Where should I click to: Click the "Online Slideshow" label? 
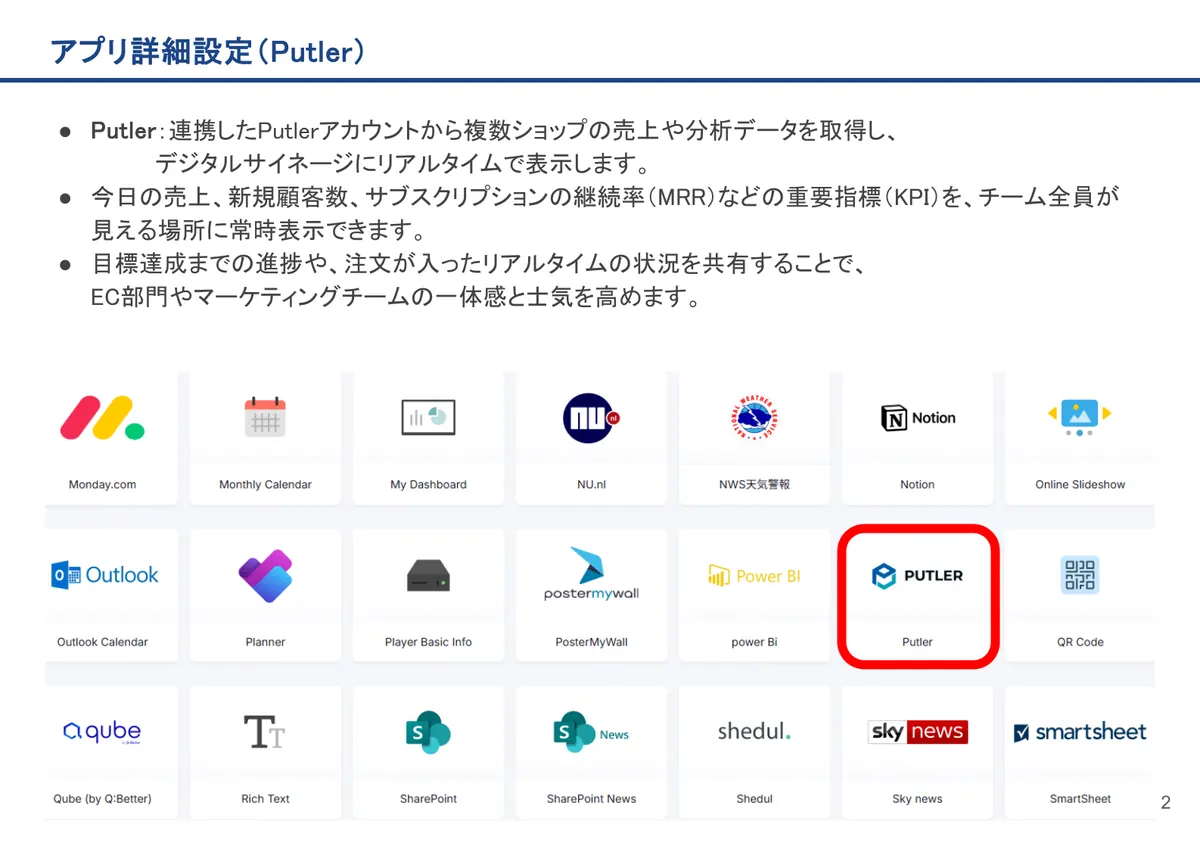pos(1080,485)
